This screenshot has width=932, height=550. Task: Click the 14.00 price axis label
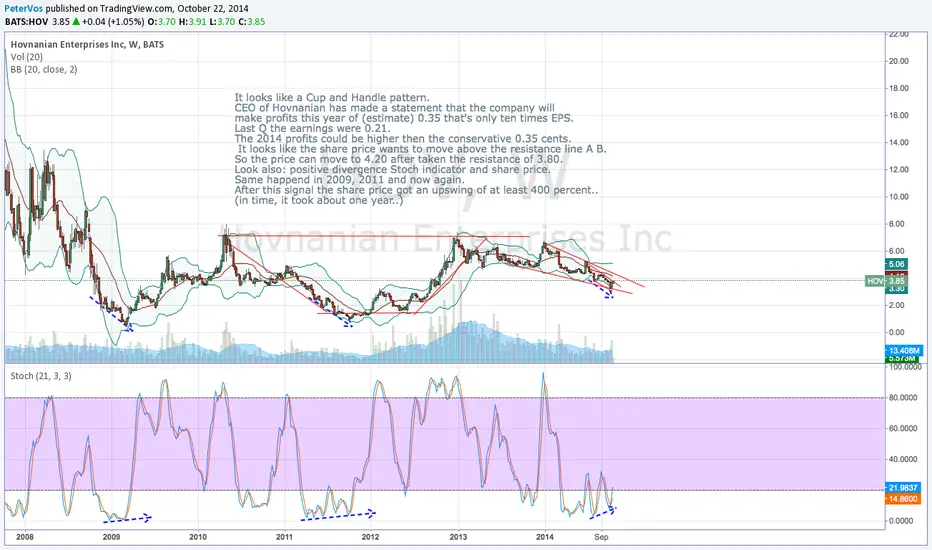(x=899, y=142)
